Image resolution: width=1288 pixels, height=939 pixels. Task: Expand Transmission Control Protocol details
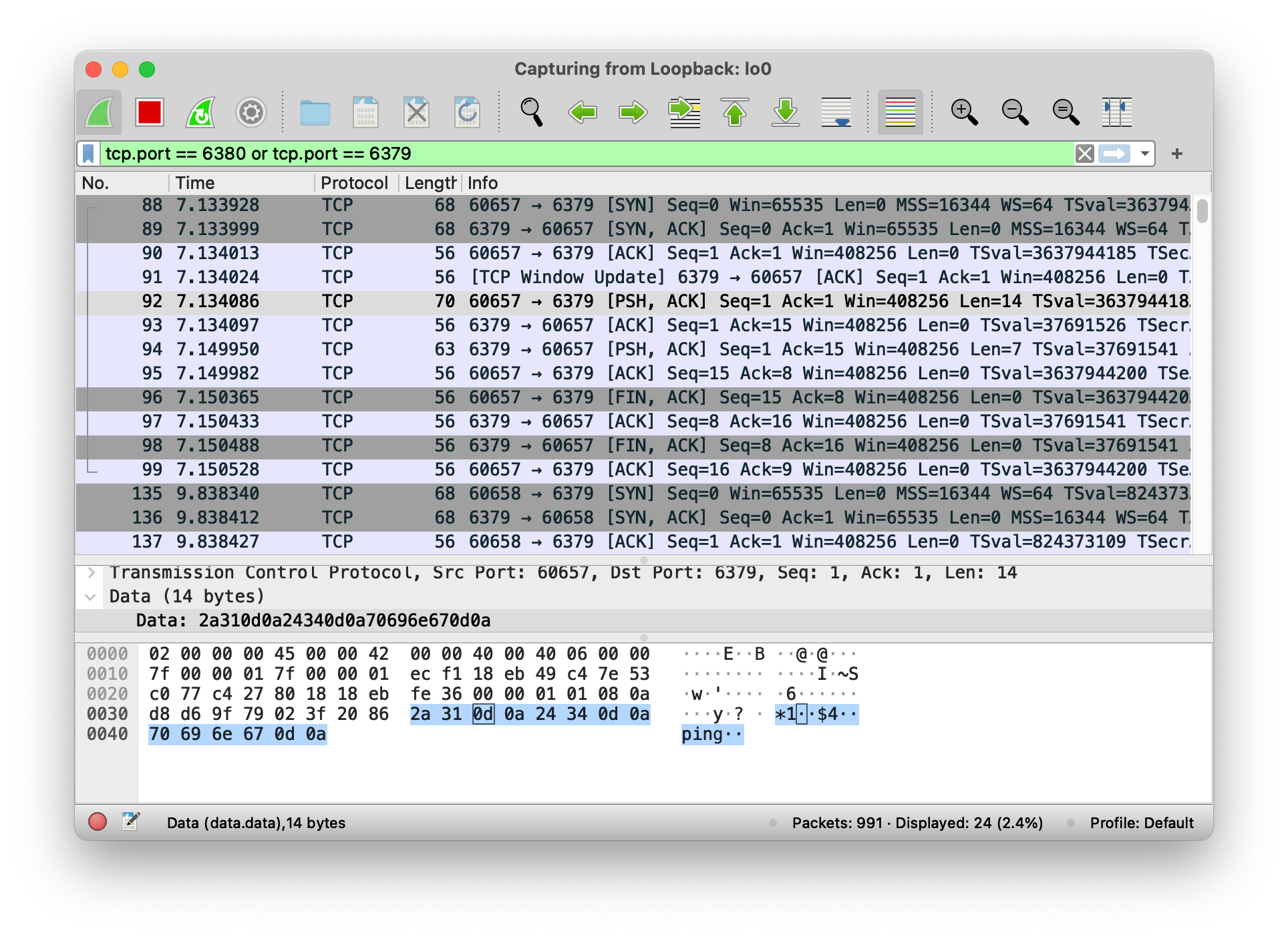[x=92, y=572]
